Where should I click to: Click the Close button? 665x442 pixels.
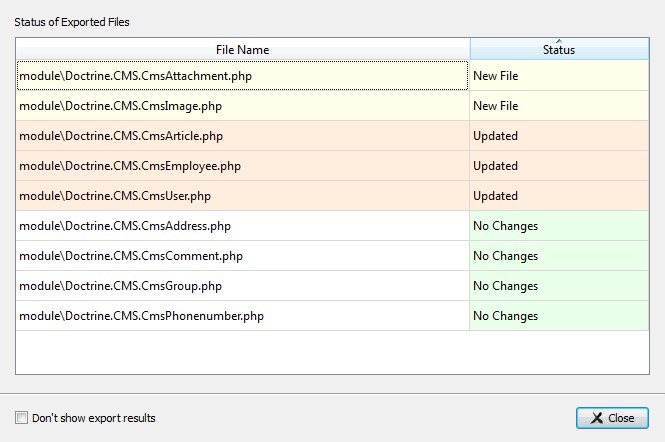coord(612,418)
